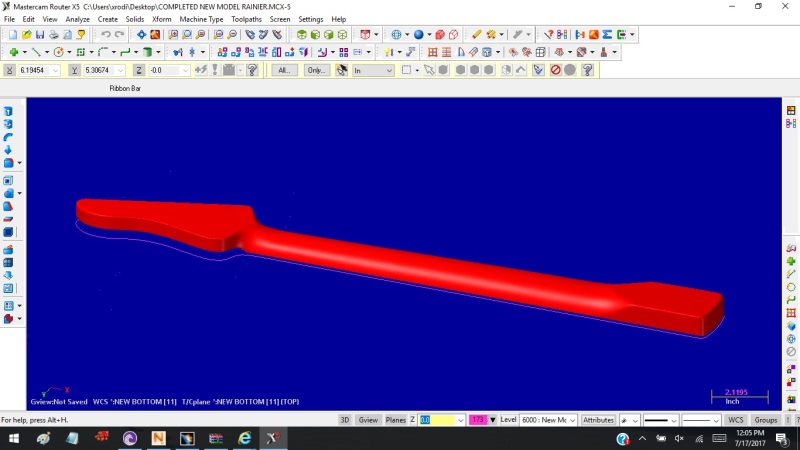Expand the status bar Z depth dropdown arrow
Viewport: 800px width, 450px height.
click(x=460, y=420)
